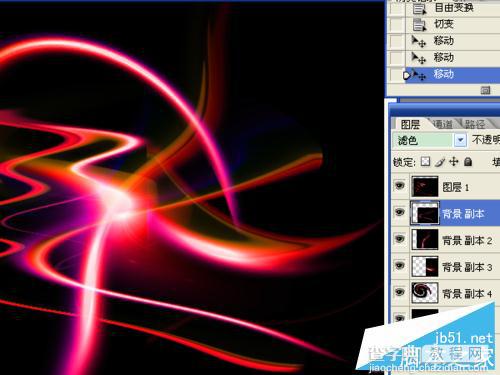Click the 背景 副本 layer thumbnail
The height and width of the screenshot is (375, 500).
(x=425, y=213)
